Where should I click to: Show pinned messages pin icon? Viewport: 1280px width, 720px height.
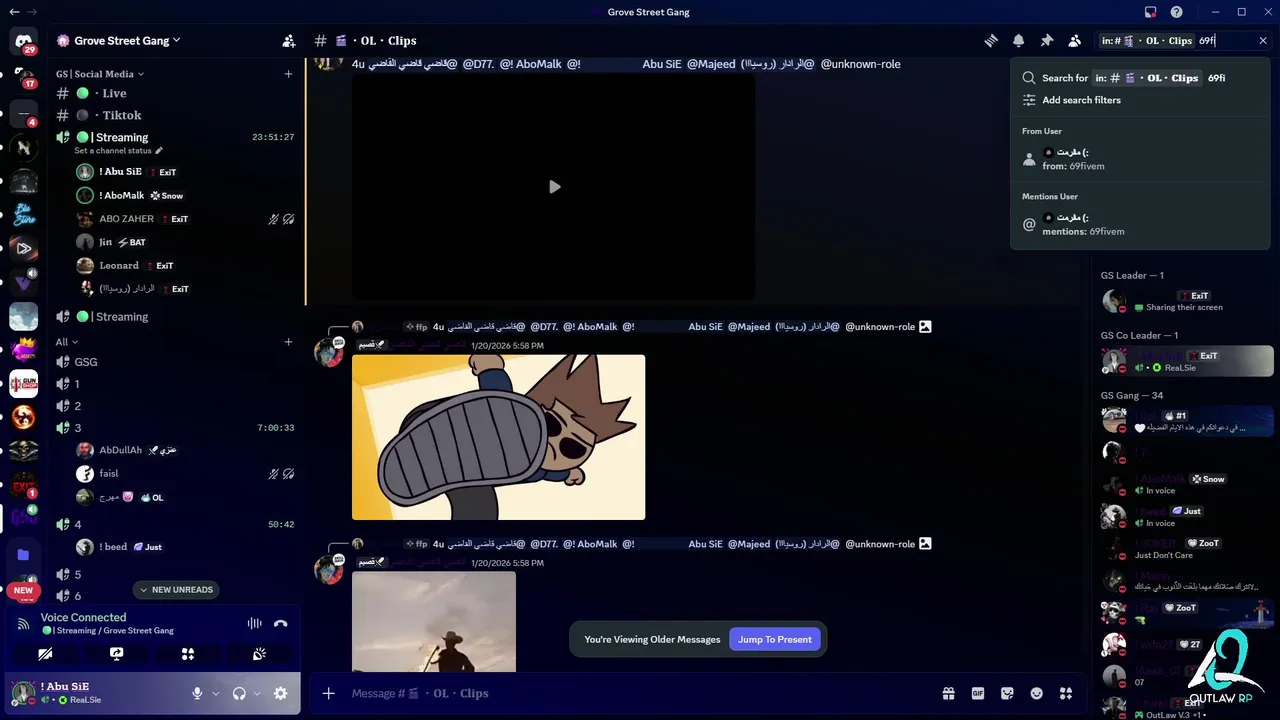[1046, 41]
